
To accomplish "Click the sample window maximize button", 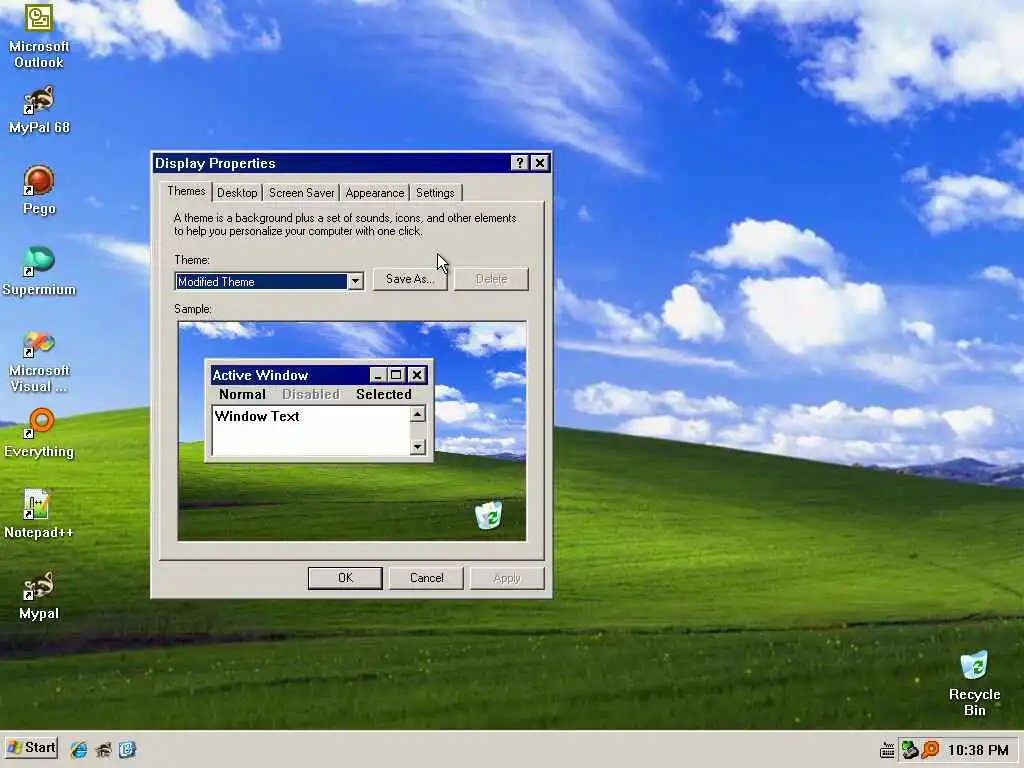I will 396,375.
